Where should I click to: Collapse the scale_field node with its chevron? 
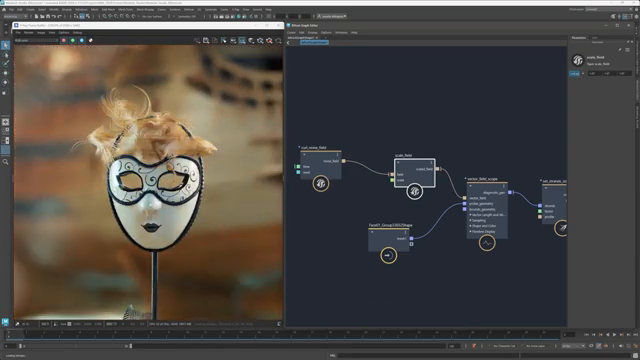tap(398, 163)
